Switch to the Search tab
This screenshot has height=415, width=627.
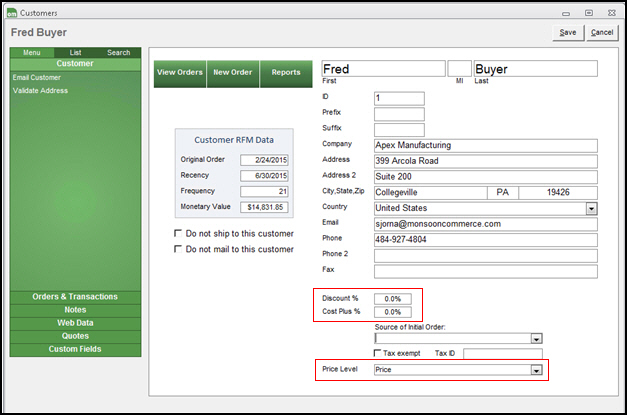point(118,52)
